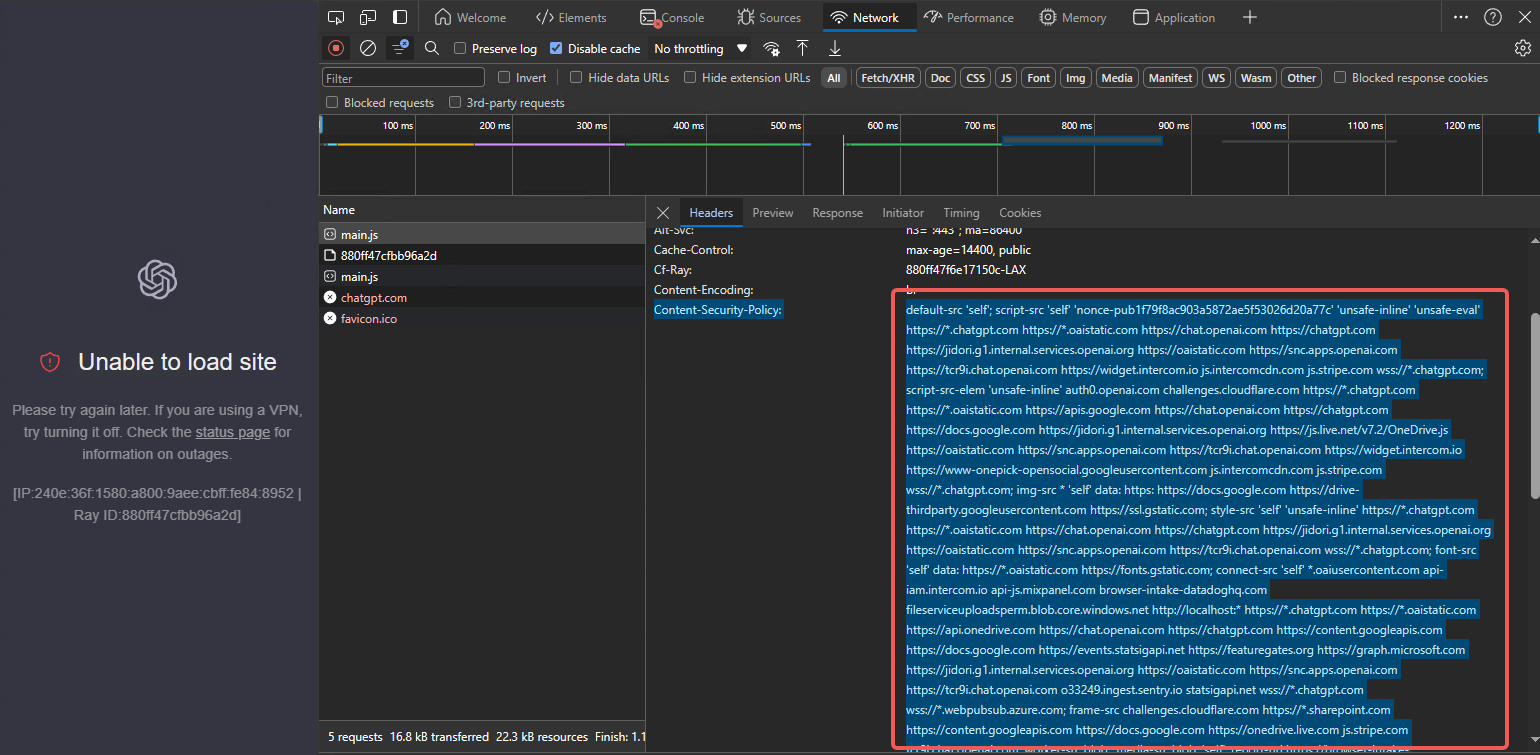Filter requests by Img
1540x755 pixels.
point(1076,78)
